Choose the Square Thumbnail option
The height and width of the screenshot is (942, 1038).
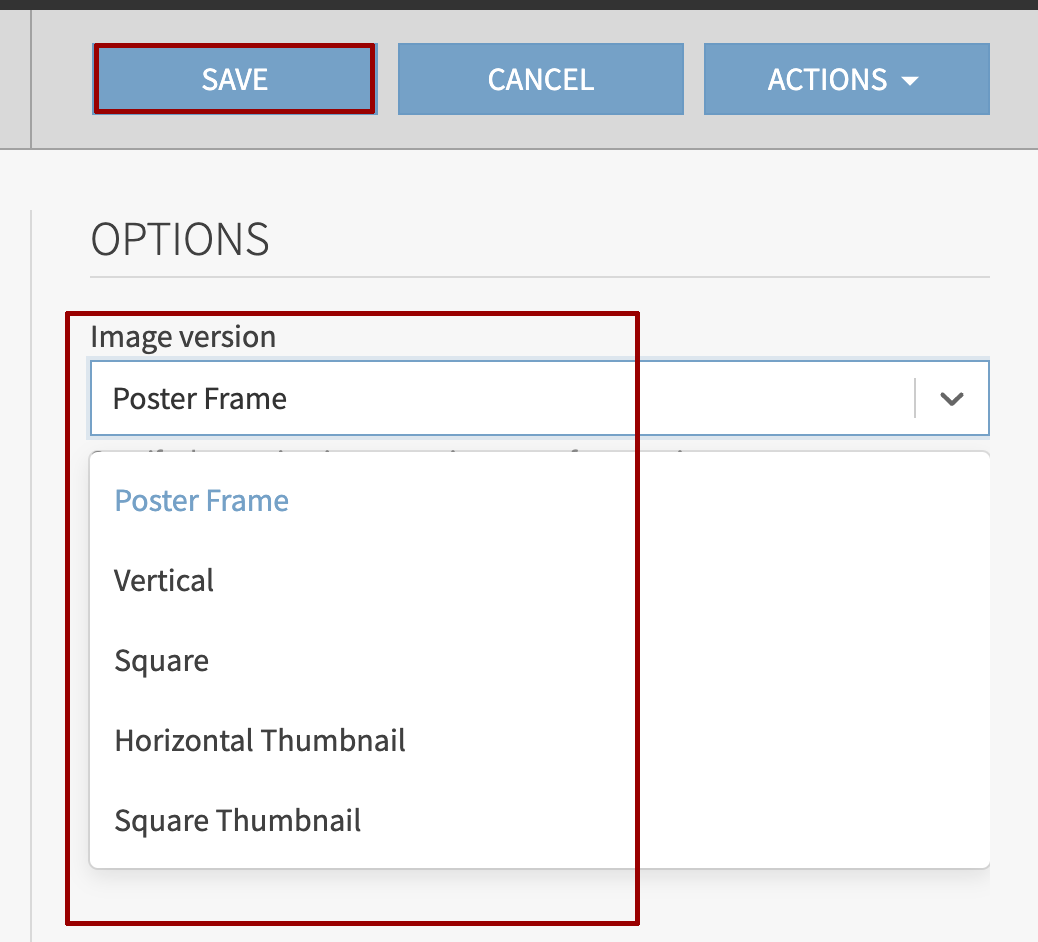(238, 821)
